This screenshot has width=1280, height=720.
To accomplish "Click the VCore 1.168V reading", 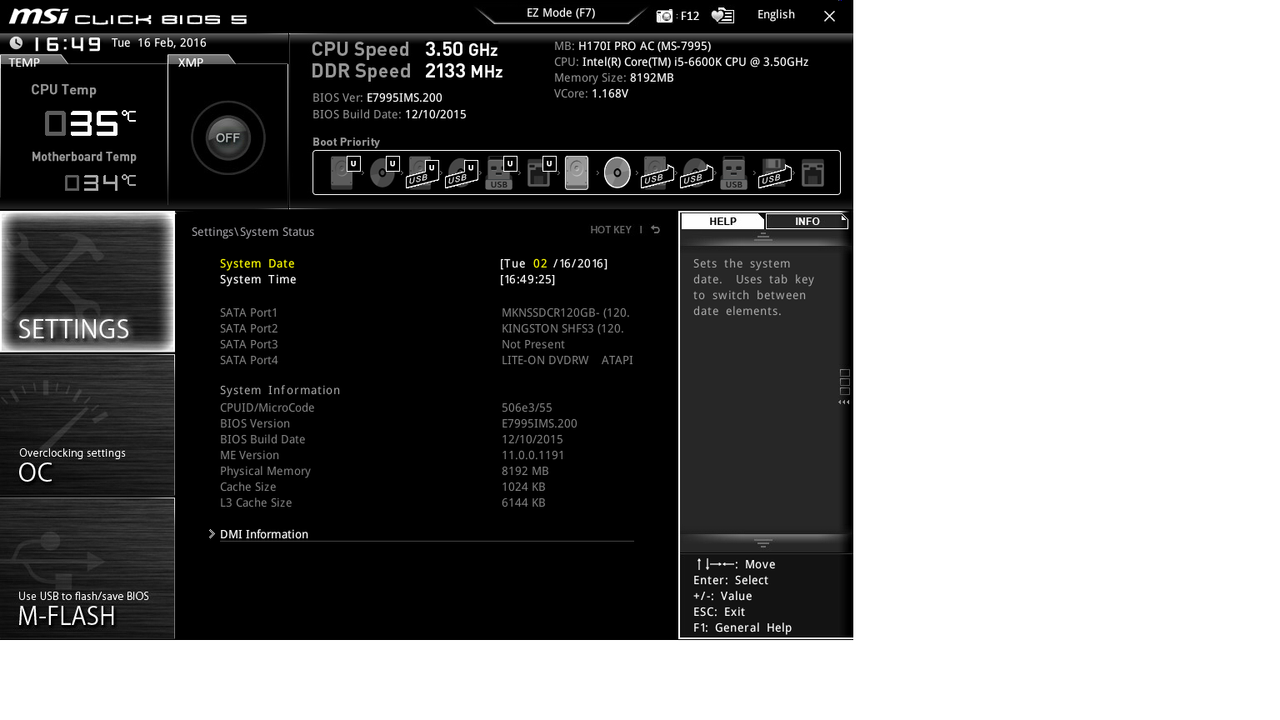I will [591, 94].
